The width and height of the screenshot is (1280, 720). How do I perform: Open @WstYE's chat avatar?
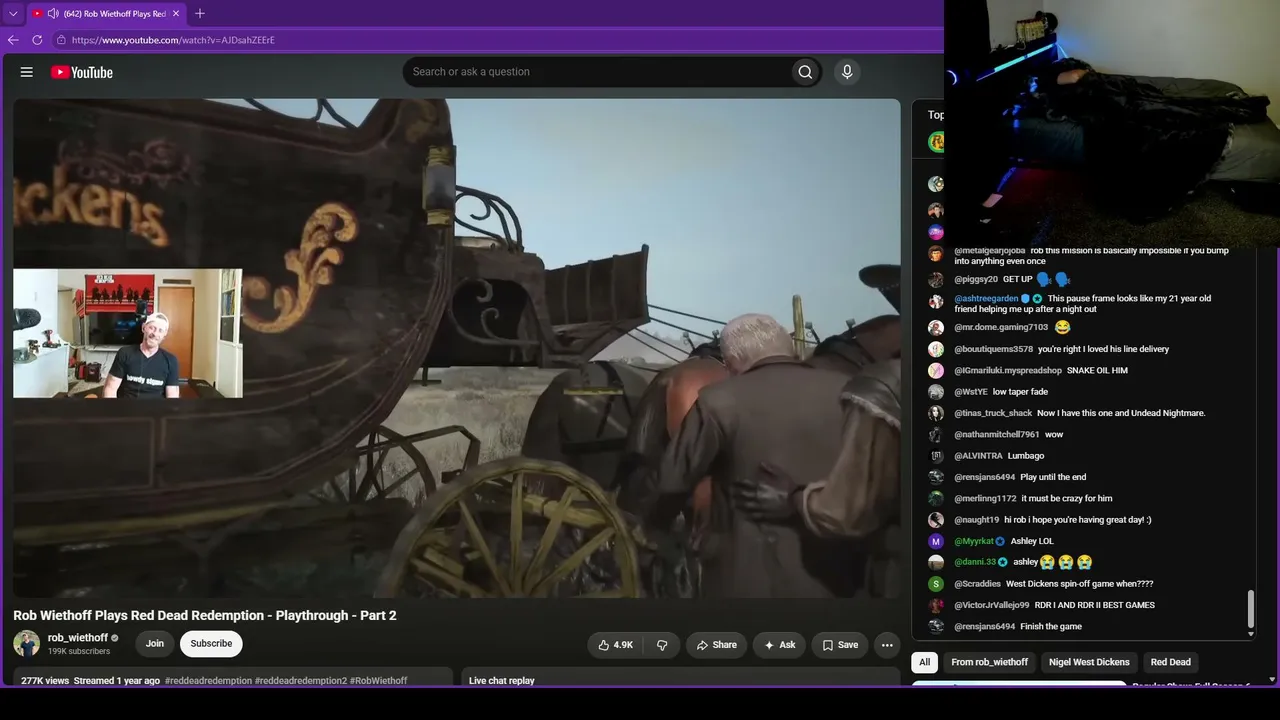point(936,392)
